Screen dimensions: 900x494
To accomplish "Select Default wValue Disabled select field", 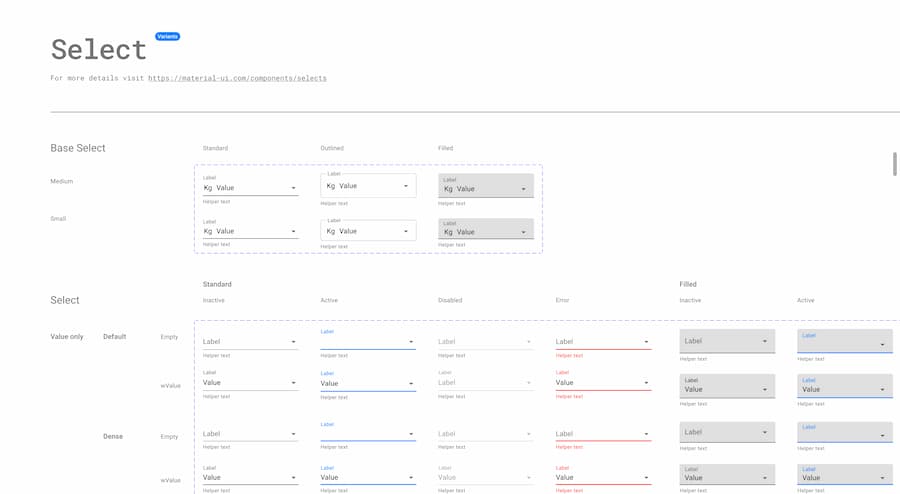I will (485, 383).
